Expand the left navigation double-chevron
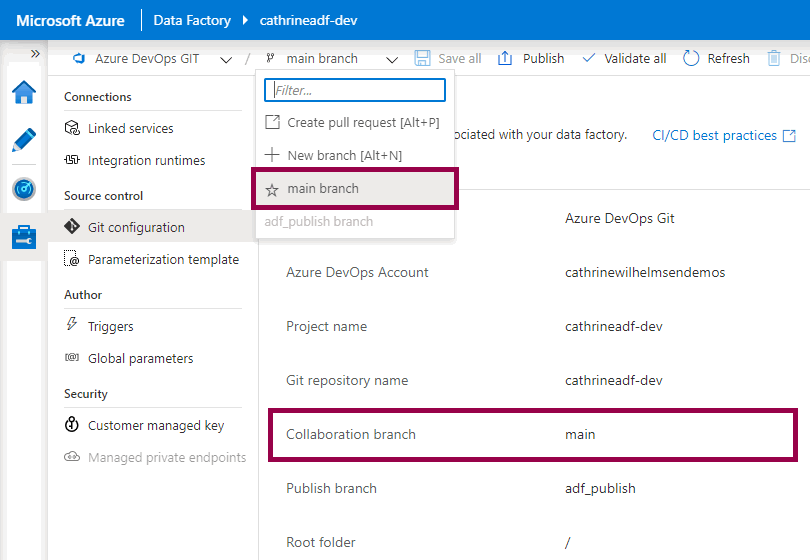 pos(35,54)
